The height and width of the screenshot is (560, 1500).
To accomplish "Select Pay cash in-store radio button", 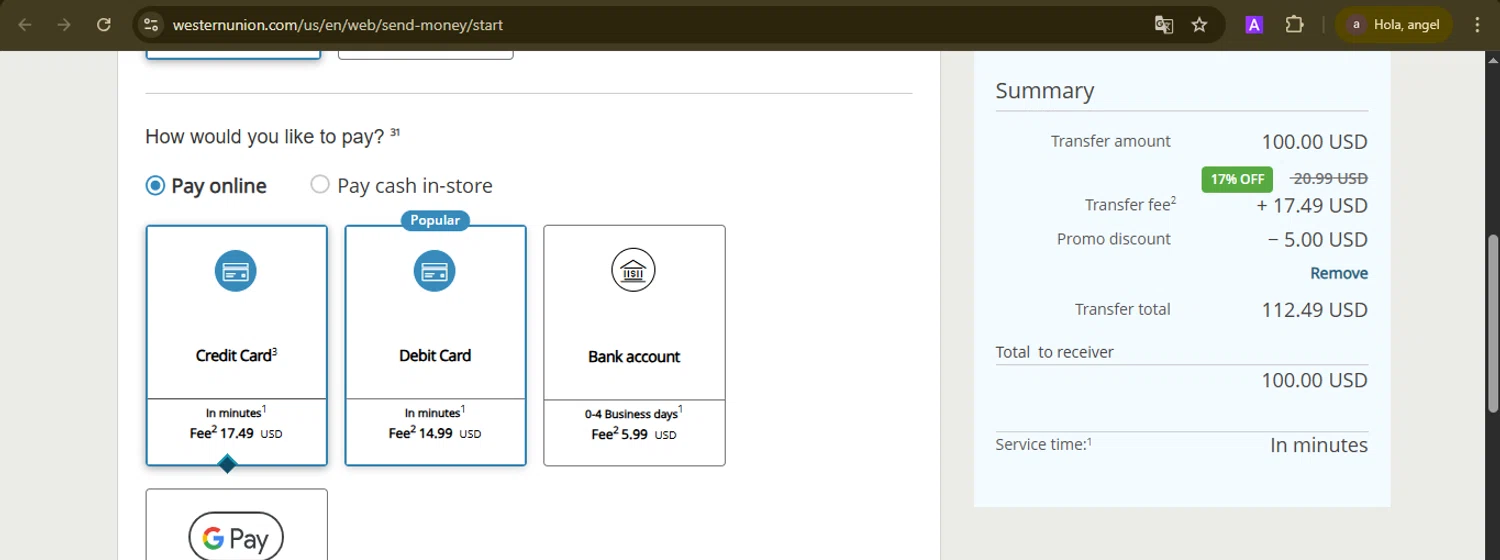I will [x=320, y=185].
